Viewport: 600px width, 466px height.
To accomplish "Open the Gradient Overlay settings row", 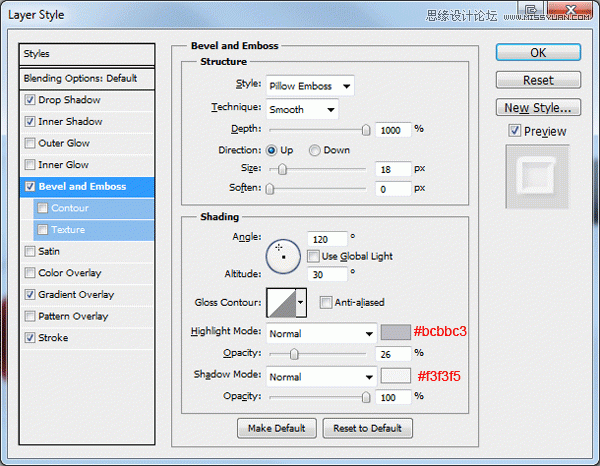I will (87, 295).
